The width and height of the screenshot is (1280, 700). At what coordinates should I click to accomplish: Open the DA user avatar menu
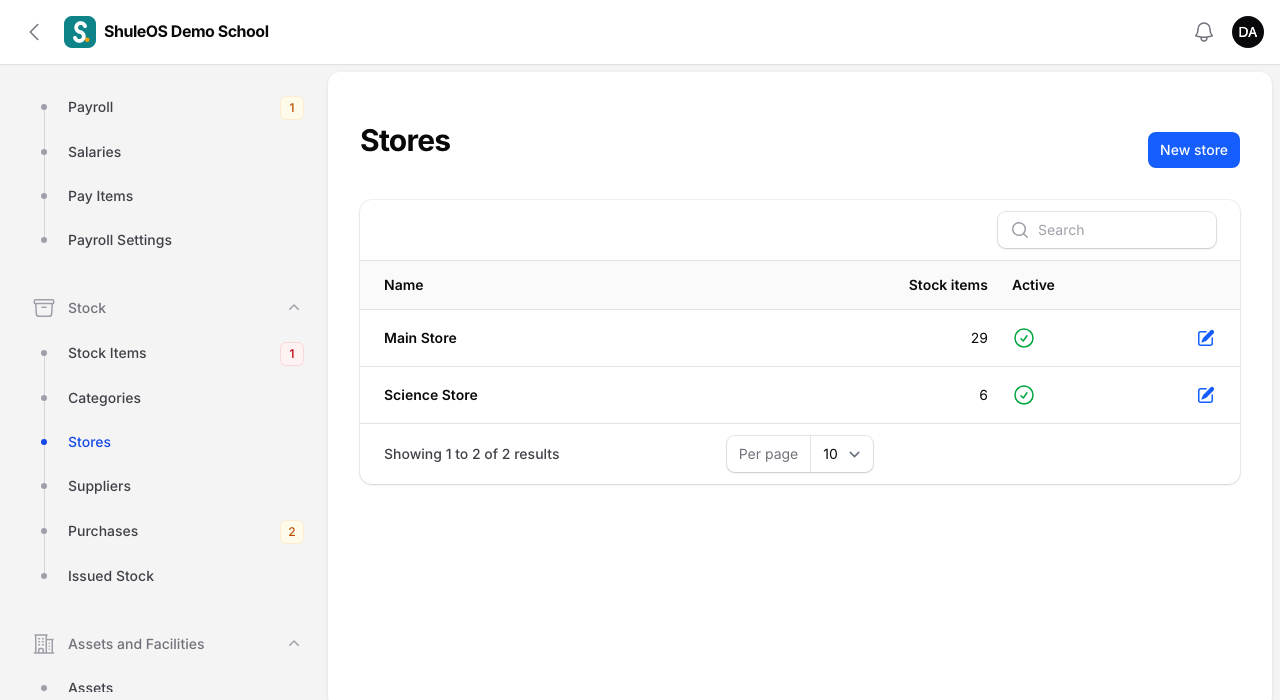click(x=1248, y=32)
